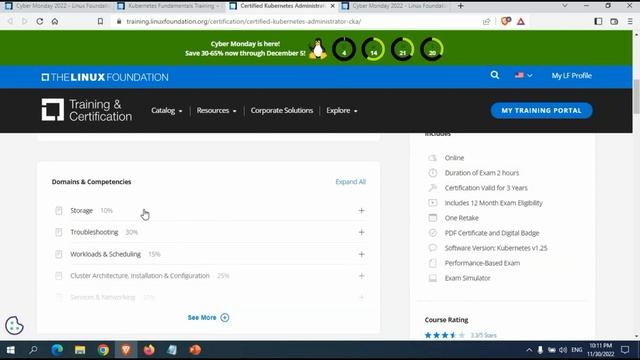Open a new browser tab
Screen dimensions: 640x360
tap(460, 6)
